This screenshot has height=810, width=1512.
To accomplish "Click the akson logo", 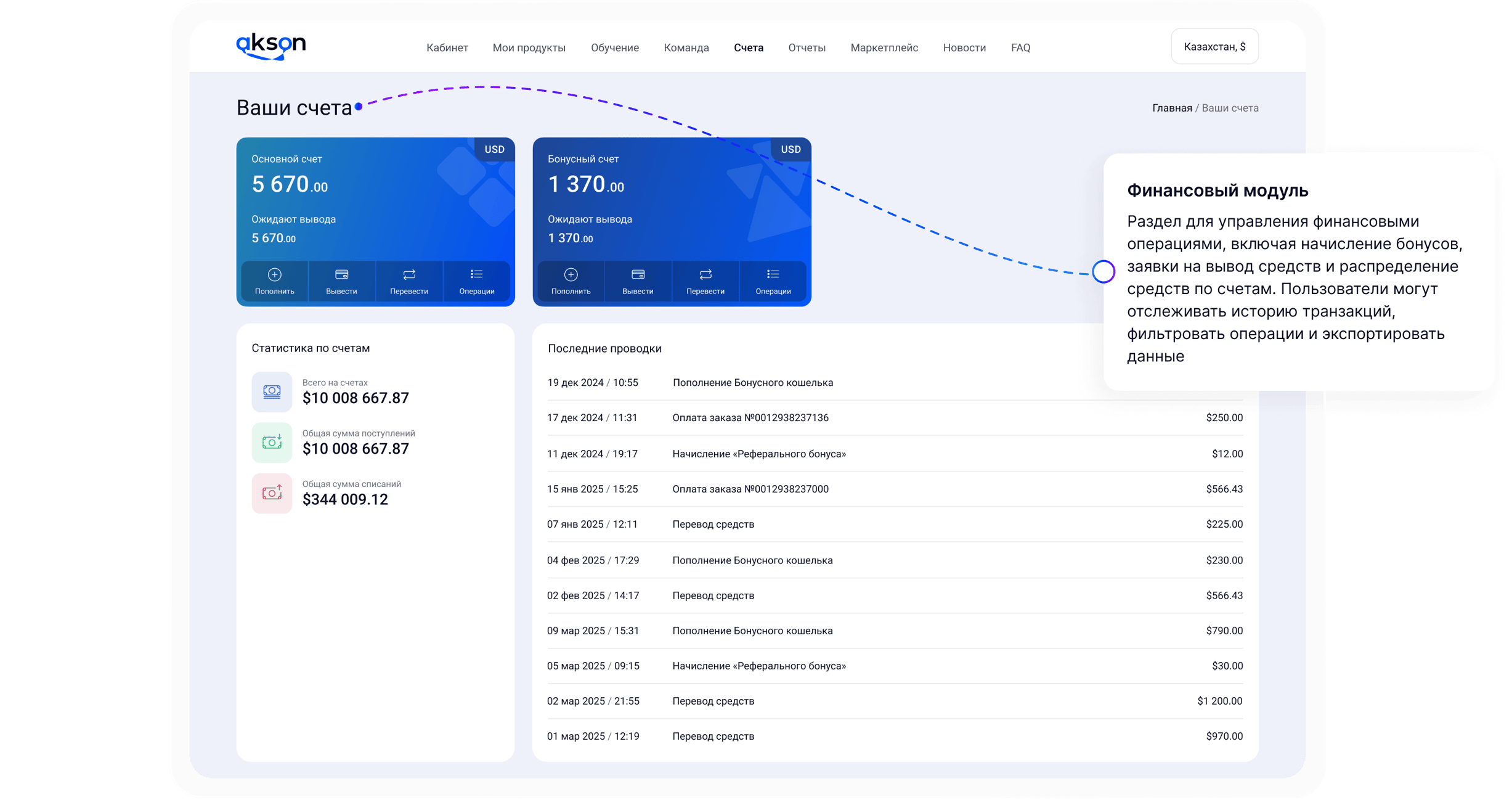I will (x=271, y=46).
